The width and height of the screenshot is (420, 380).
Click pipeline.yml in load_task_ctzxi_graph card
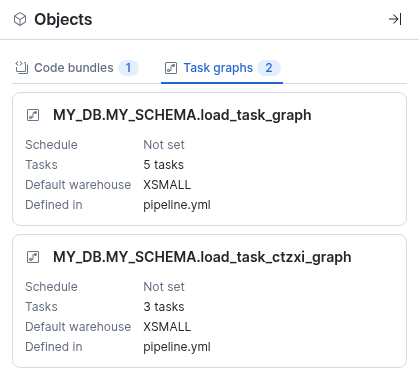tap(177, 347)
